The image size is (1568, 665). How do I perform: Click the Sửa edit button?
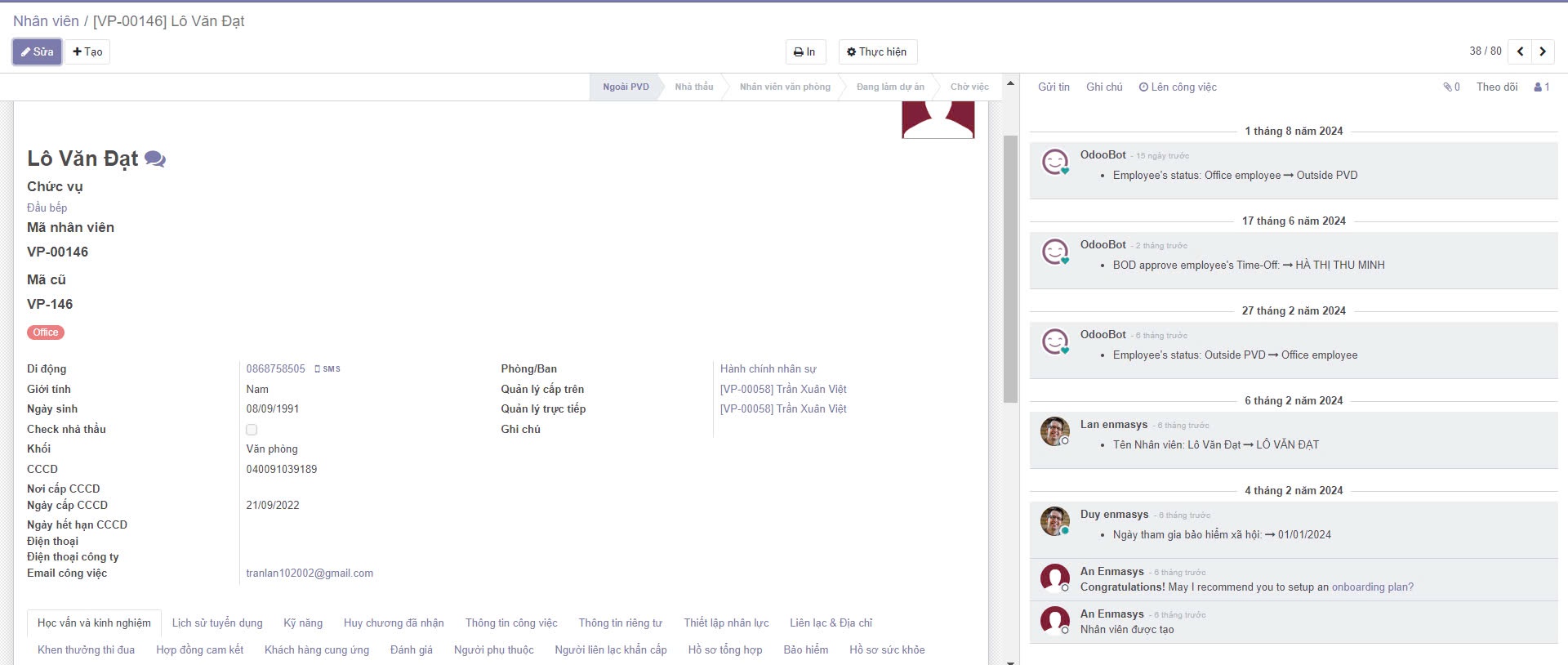point(38,52)
